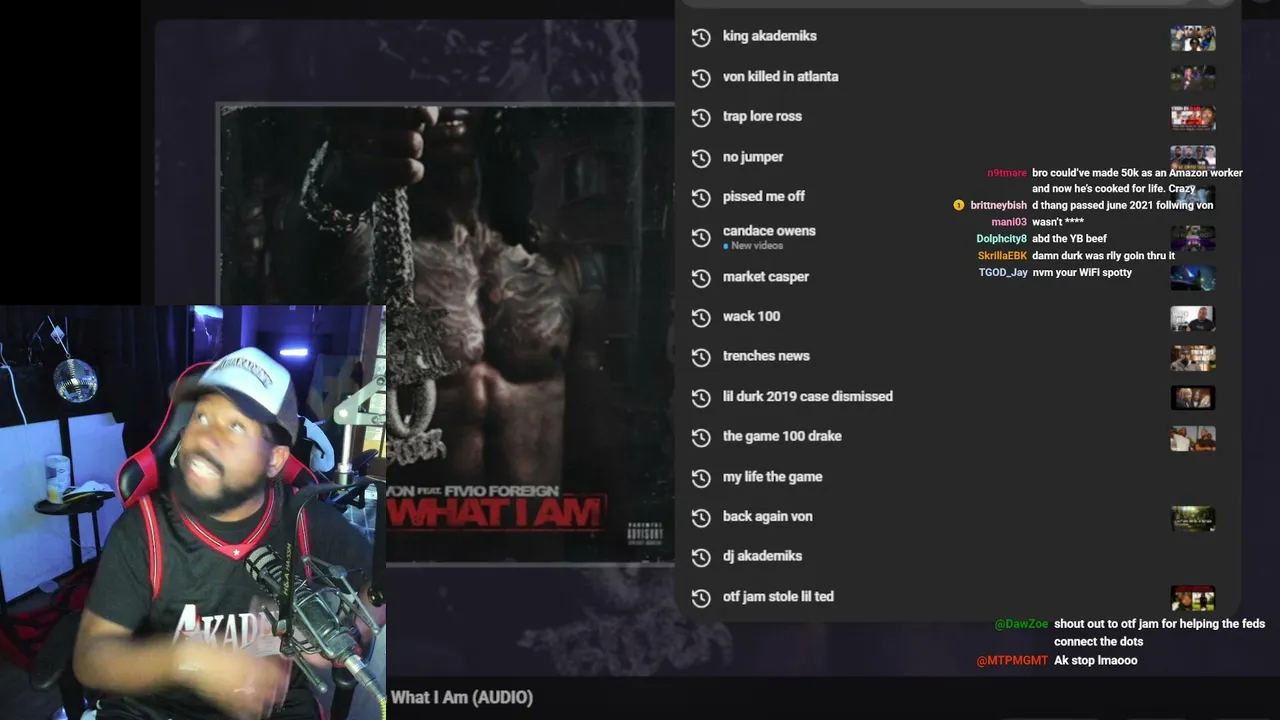Click the history icon beside 'trenches news'

tap(701, 357)
